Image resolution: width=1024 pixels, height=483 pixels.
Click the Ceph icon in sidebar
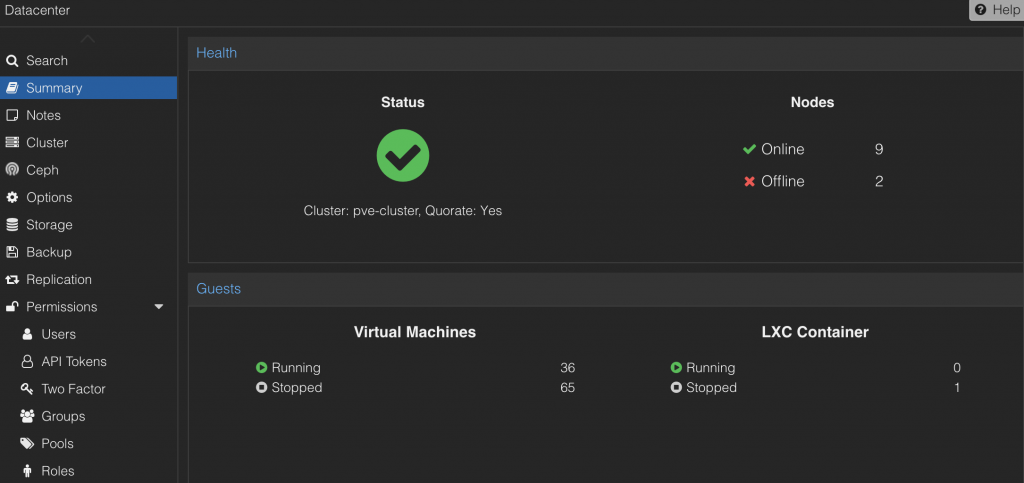pos(12,170)
